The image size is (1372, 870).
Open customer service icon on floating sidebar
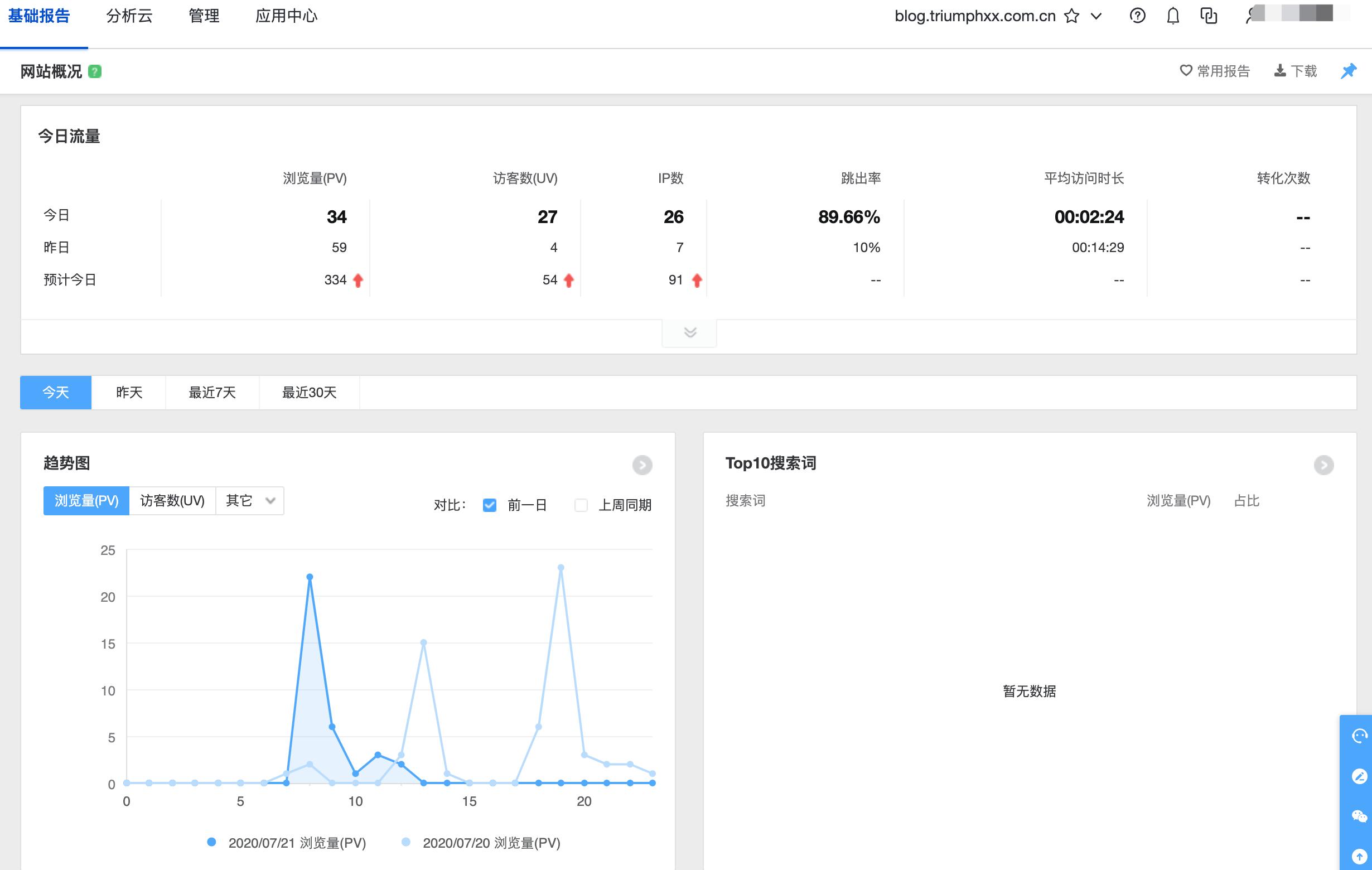1361,735
